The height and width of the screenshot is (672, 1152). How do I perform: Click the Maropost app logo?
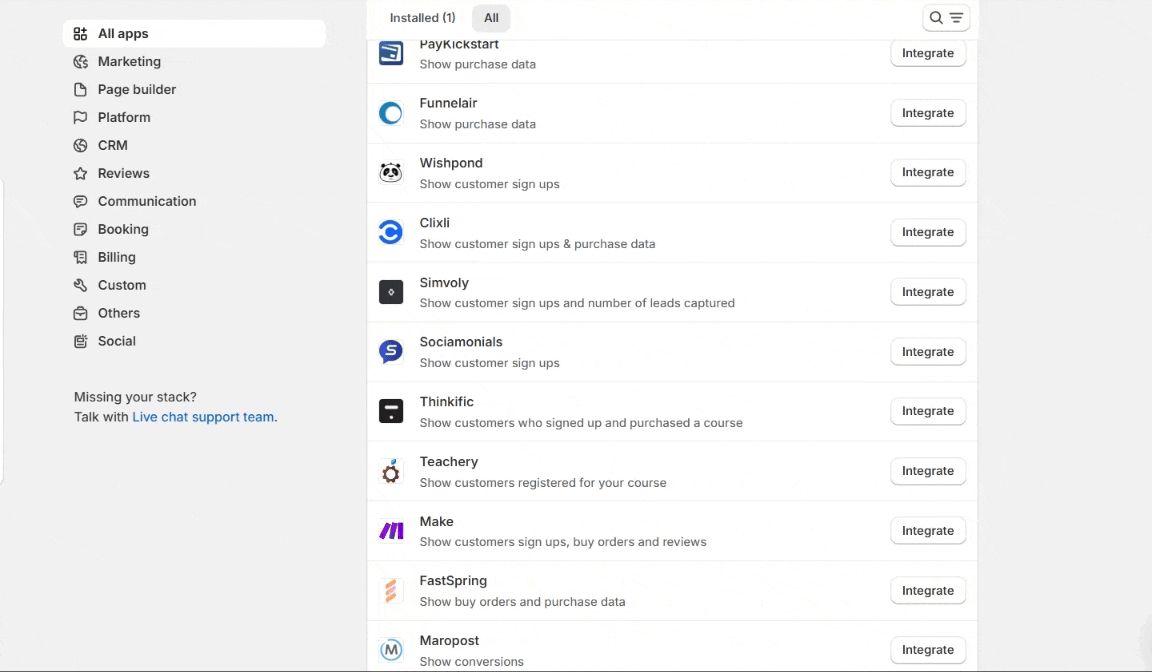391,650
